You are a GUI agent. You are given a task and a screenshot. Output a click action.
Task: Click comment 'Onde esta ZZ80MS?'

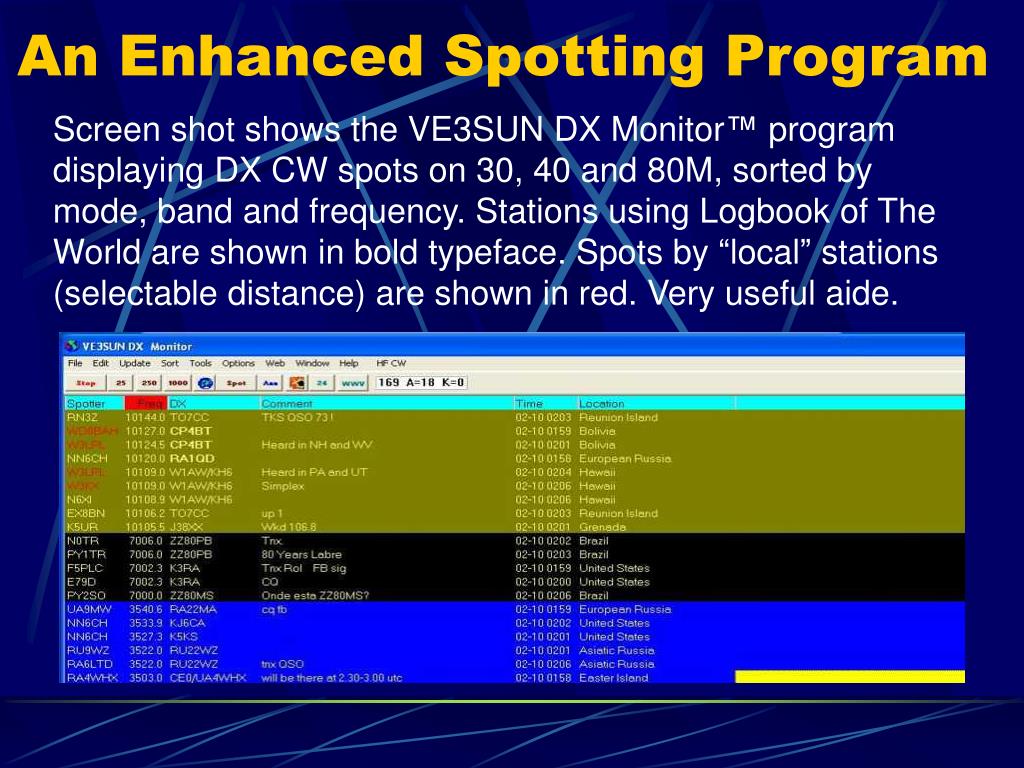pyautogui.click(x=315, y=596)
